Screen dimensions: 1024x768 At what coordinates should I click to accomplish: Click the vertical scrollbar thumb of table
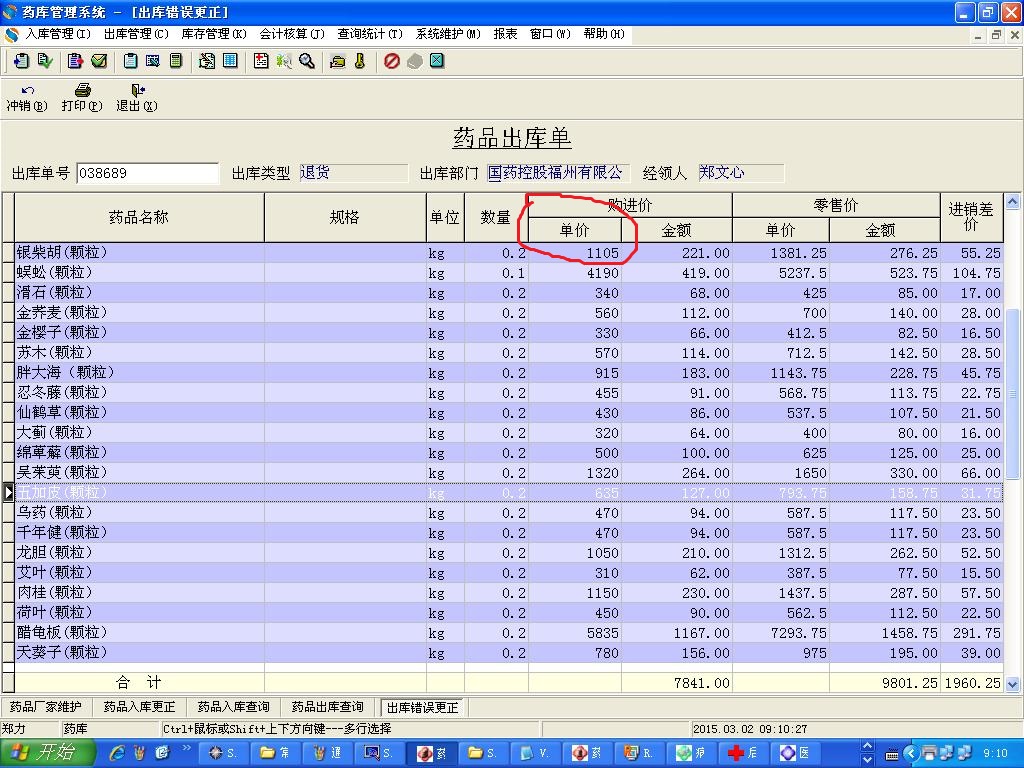point(1012,393)
